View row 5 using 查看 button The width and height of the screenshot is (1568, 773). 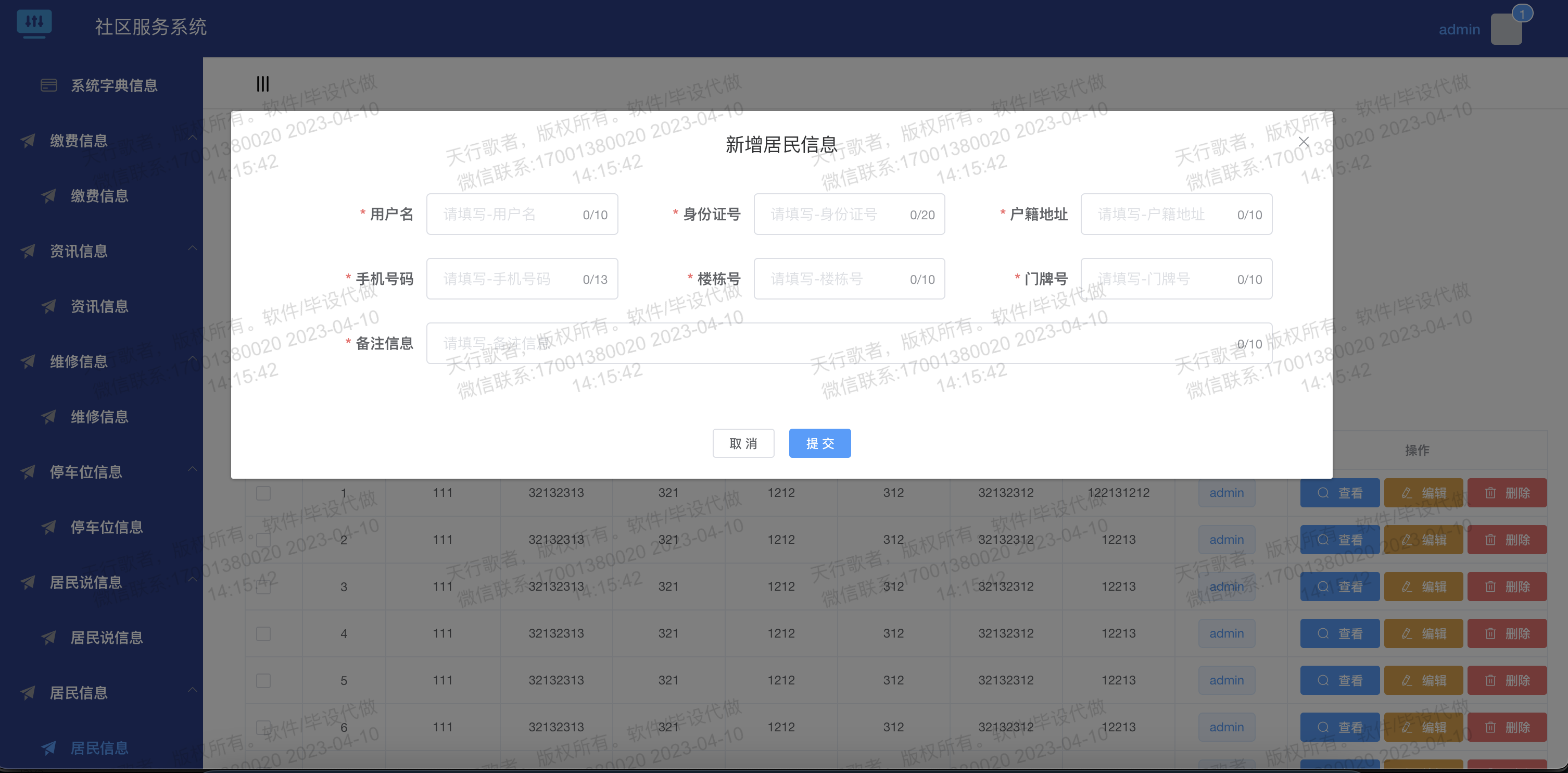click(x=1340, y=680)
